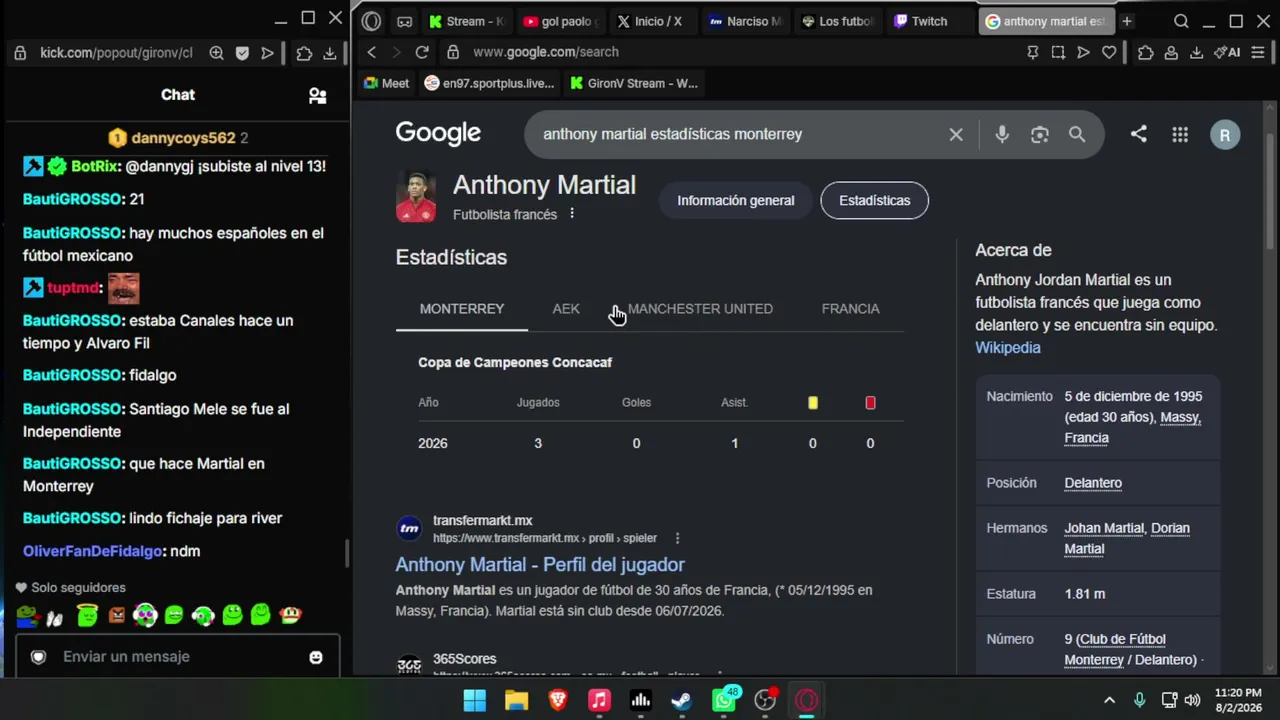Switch to the MONTERREY stats tab
The width and height of the screenshot is (1280, 720).
tap(462, 309)
